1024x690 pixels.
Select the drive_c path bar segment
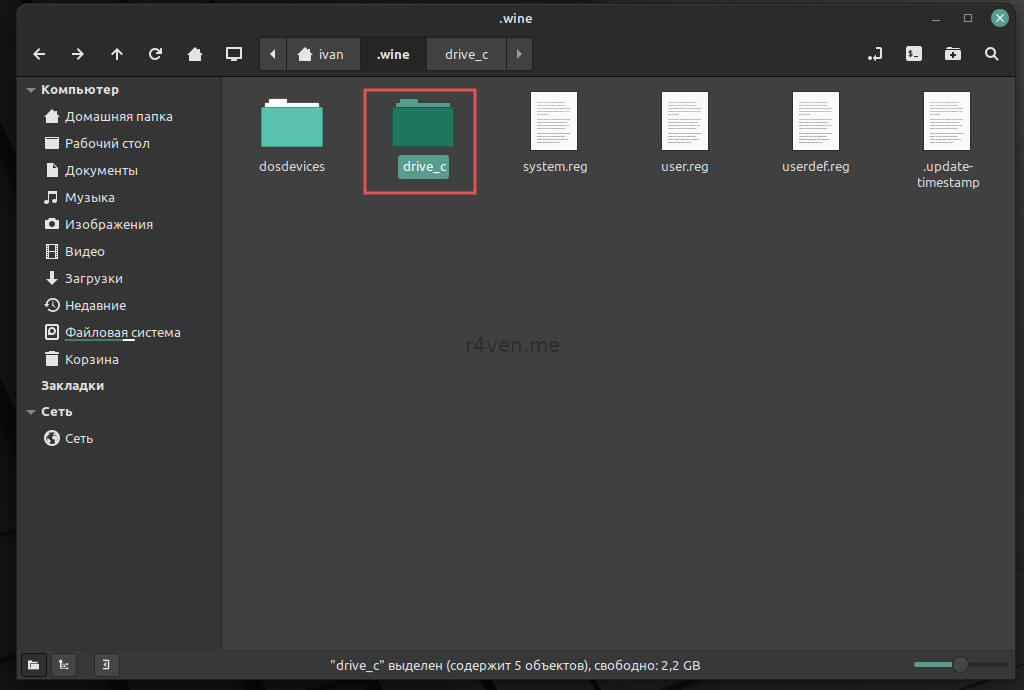click(466, 54)
